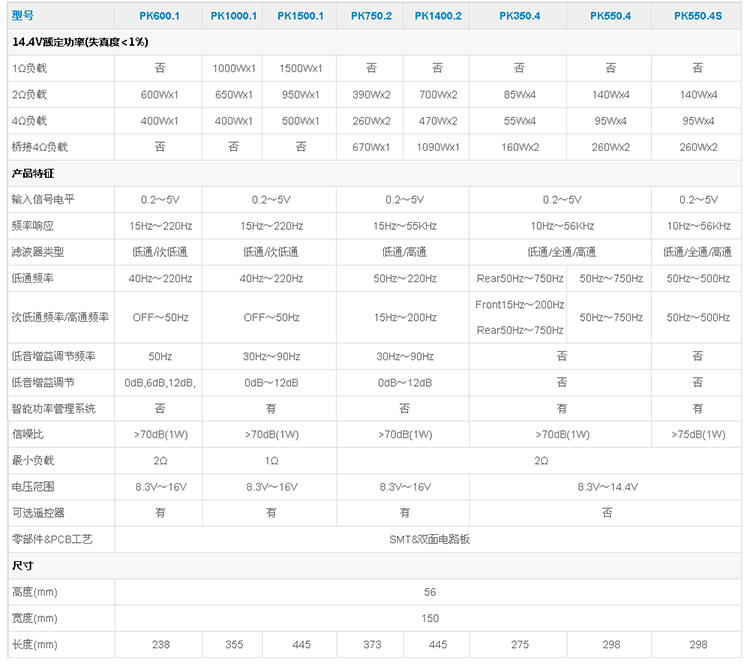Select the 50Hz cell under PK600.1

point(160,357)
